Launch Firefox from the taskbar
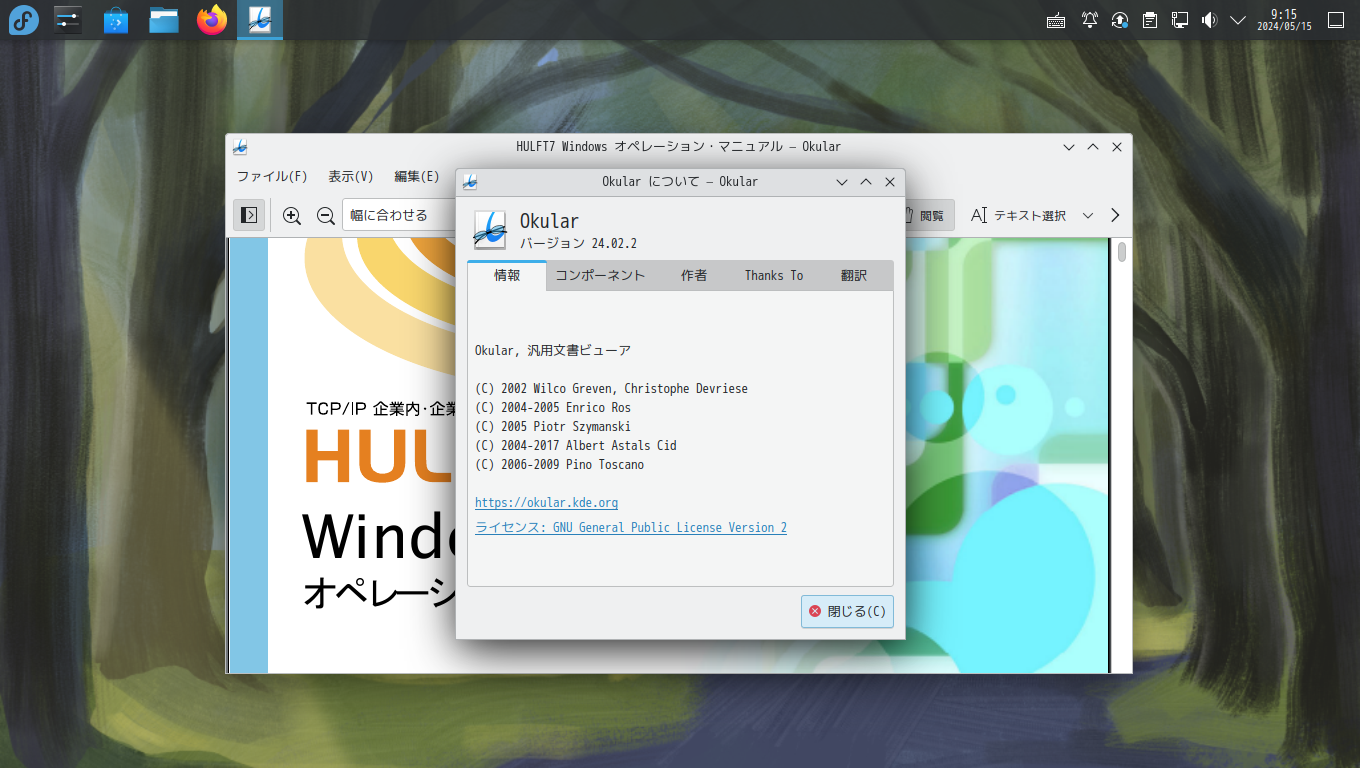 pyautogui.click(x=212, y=20)
